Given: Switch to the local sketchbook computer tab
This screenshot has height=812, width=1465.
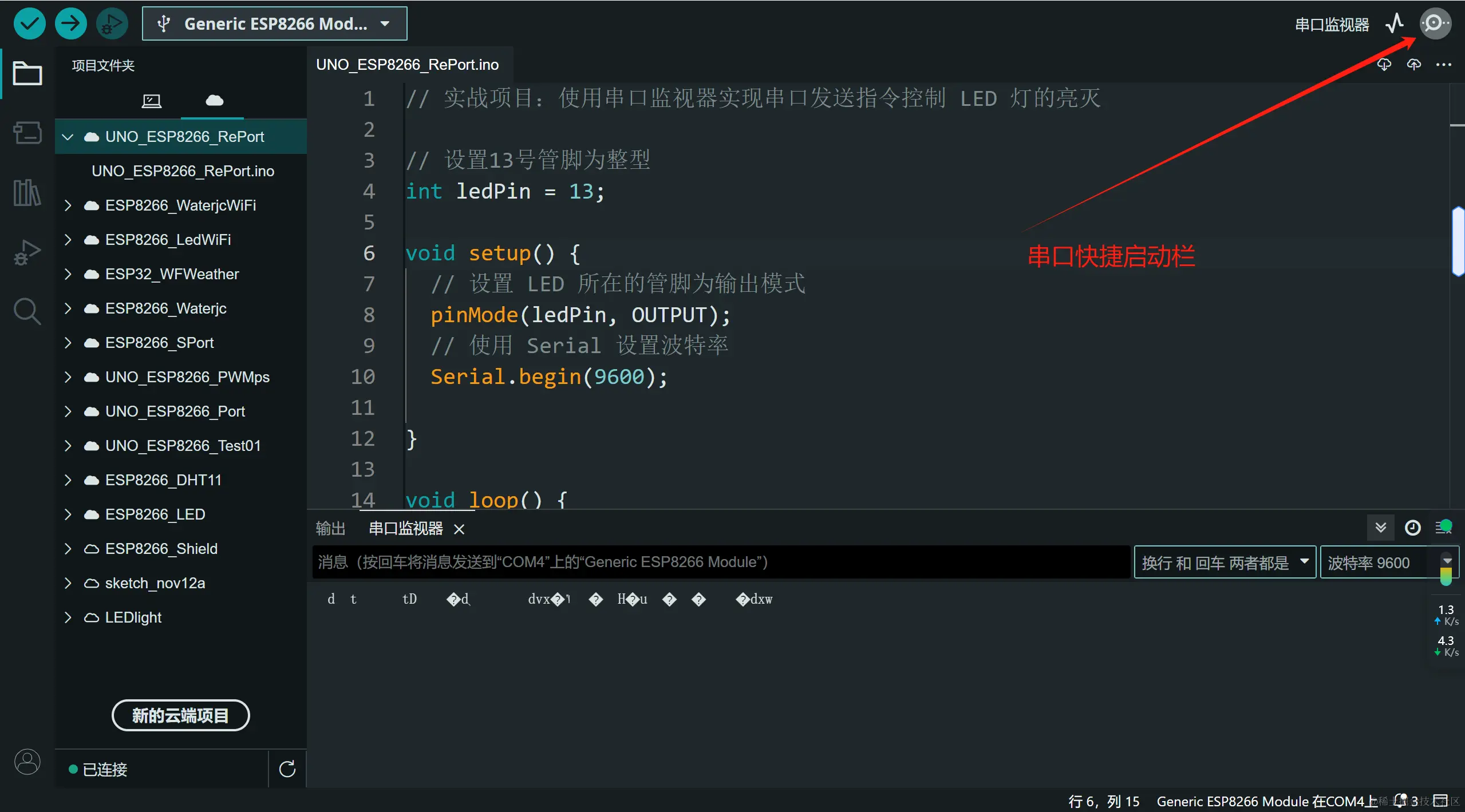Looking at the screenshot, I should (151, 101).
